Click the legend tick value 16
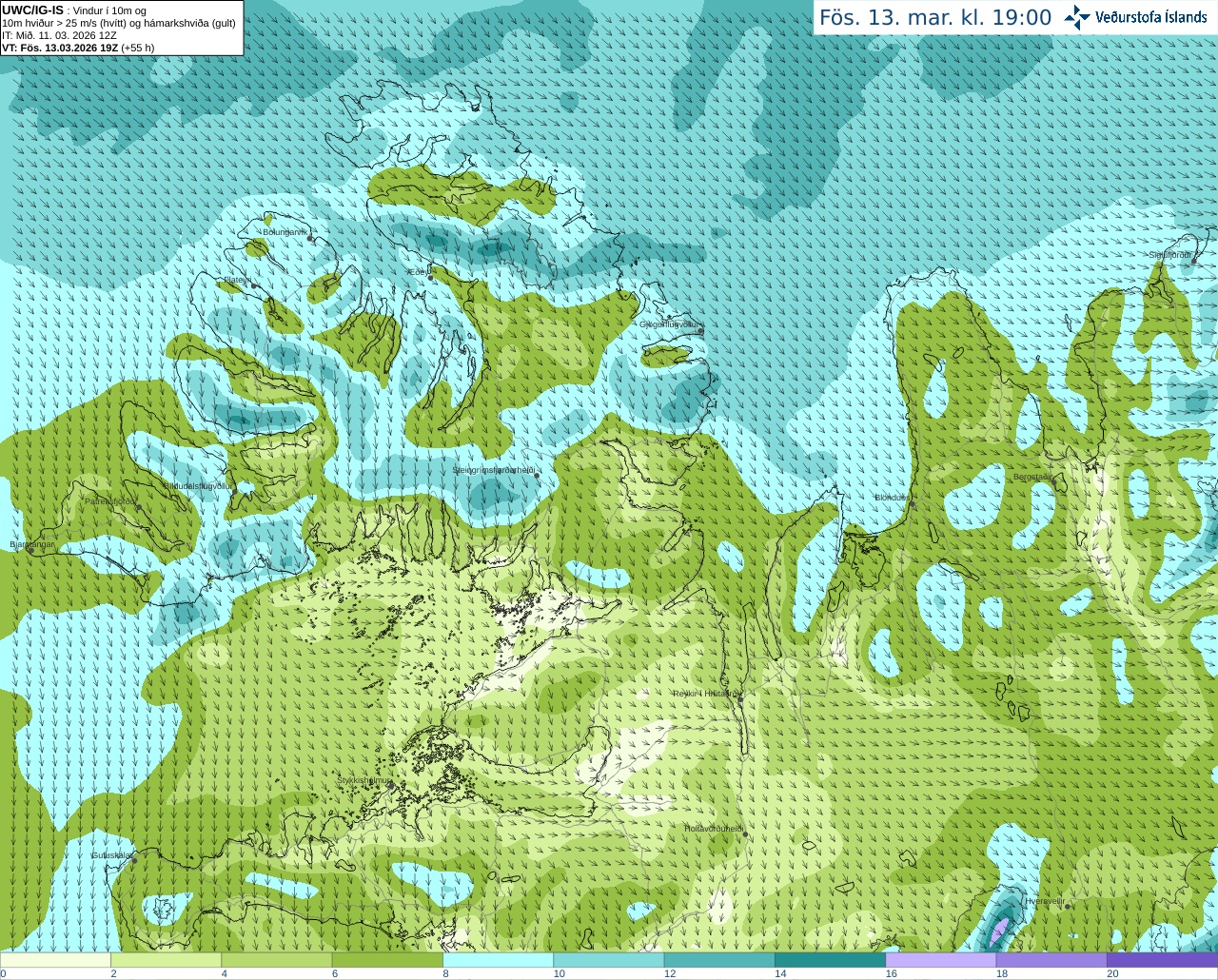The height and width of the screenshot is (980, 1218). pos(892,973)
